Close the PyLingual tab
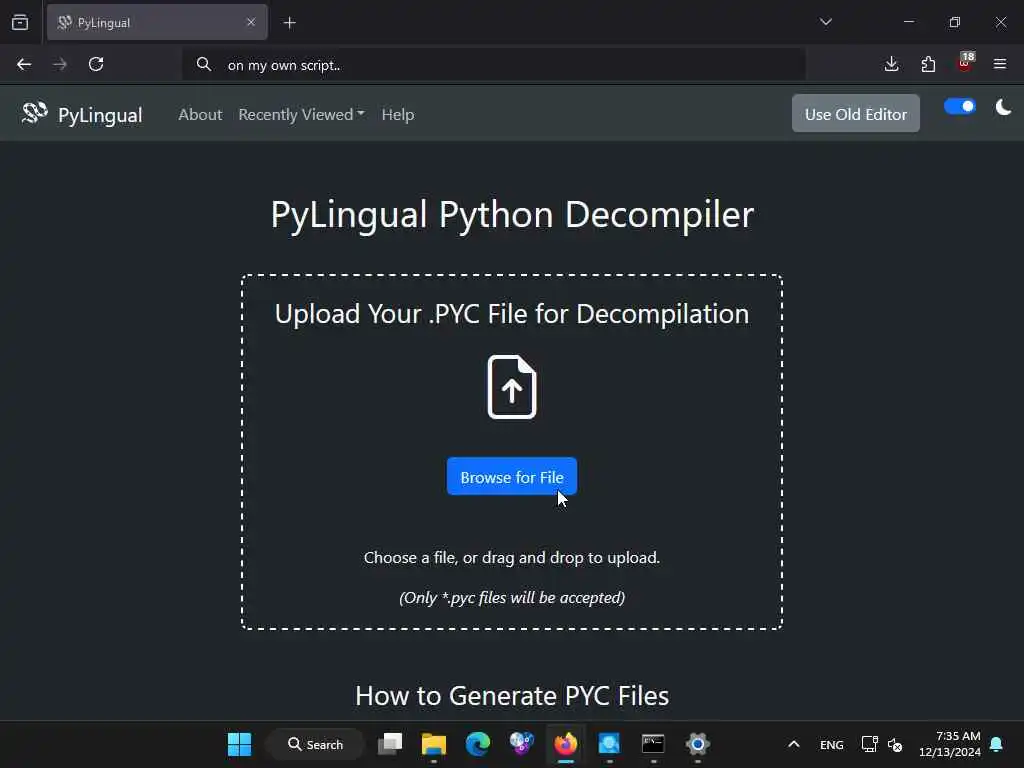 pos(251,22)
